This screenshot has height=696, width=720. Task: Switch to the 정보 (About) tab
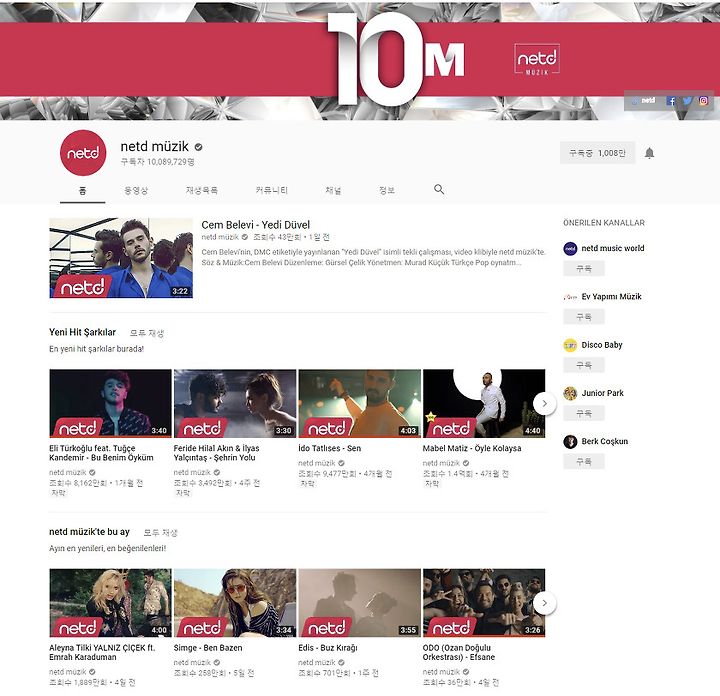(x=387, y=190)
